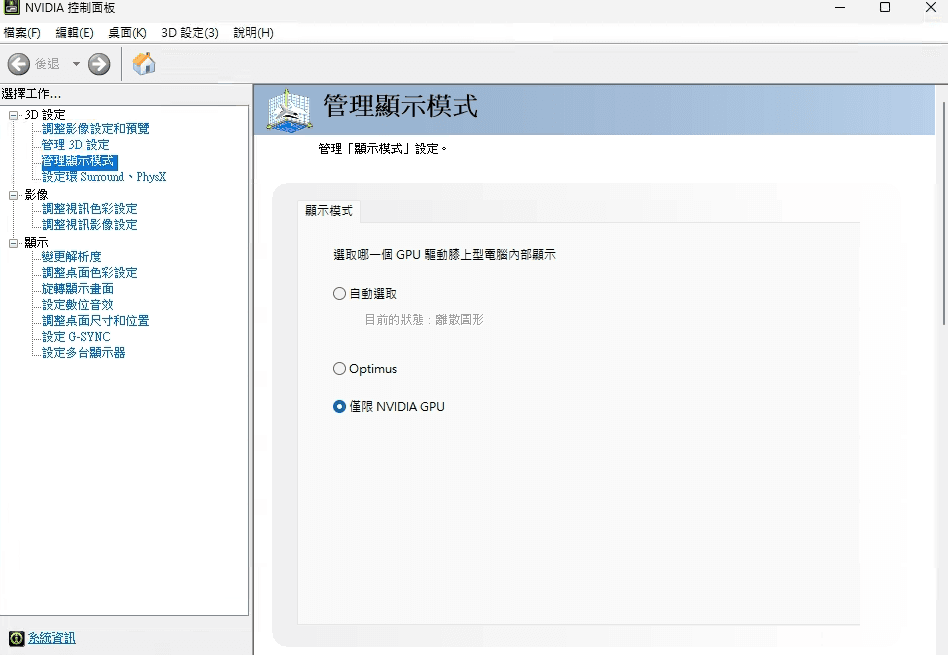Screen dimensions: 948x655
Task: Click the Forward navigation arrow
Action: tap(98, 63)
